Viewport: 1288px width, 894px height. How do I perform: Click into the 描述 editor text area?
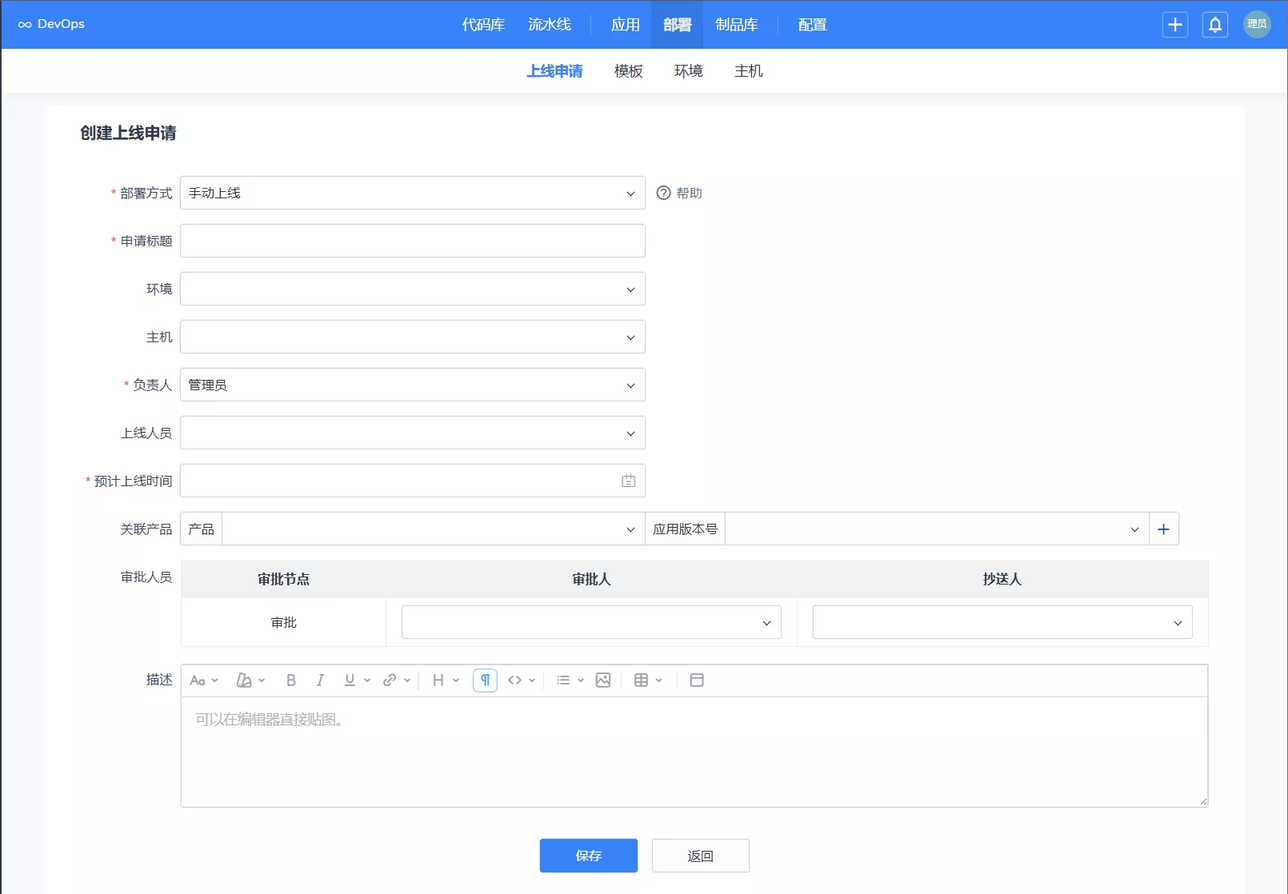coord(694,752)
